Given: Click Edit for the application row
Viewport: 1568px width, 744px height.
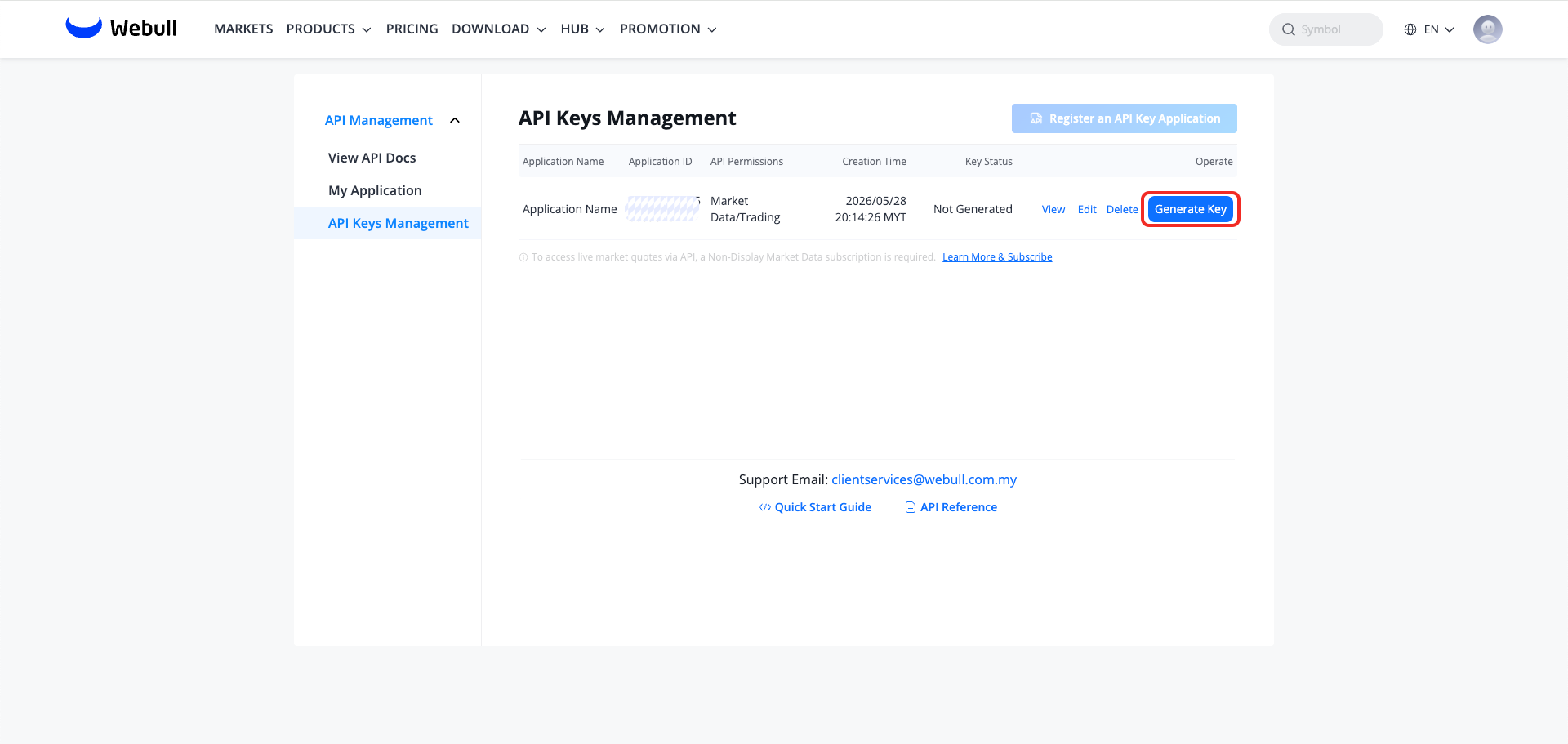Looking at the screenshot, I should (x=1087, y=209).
